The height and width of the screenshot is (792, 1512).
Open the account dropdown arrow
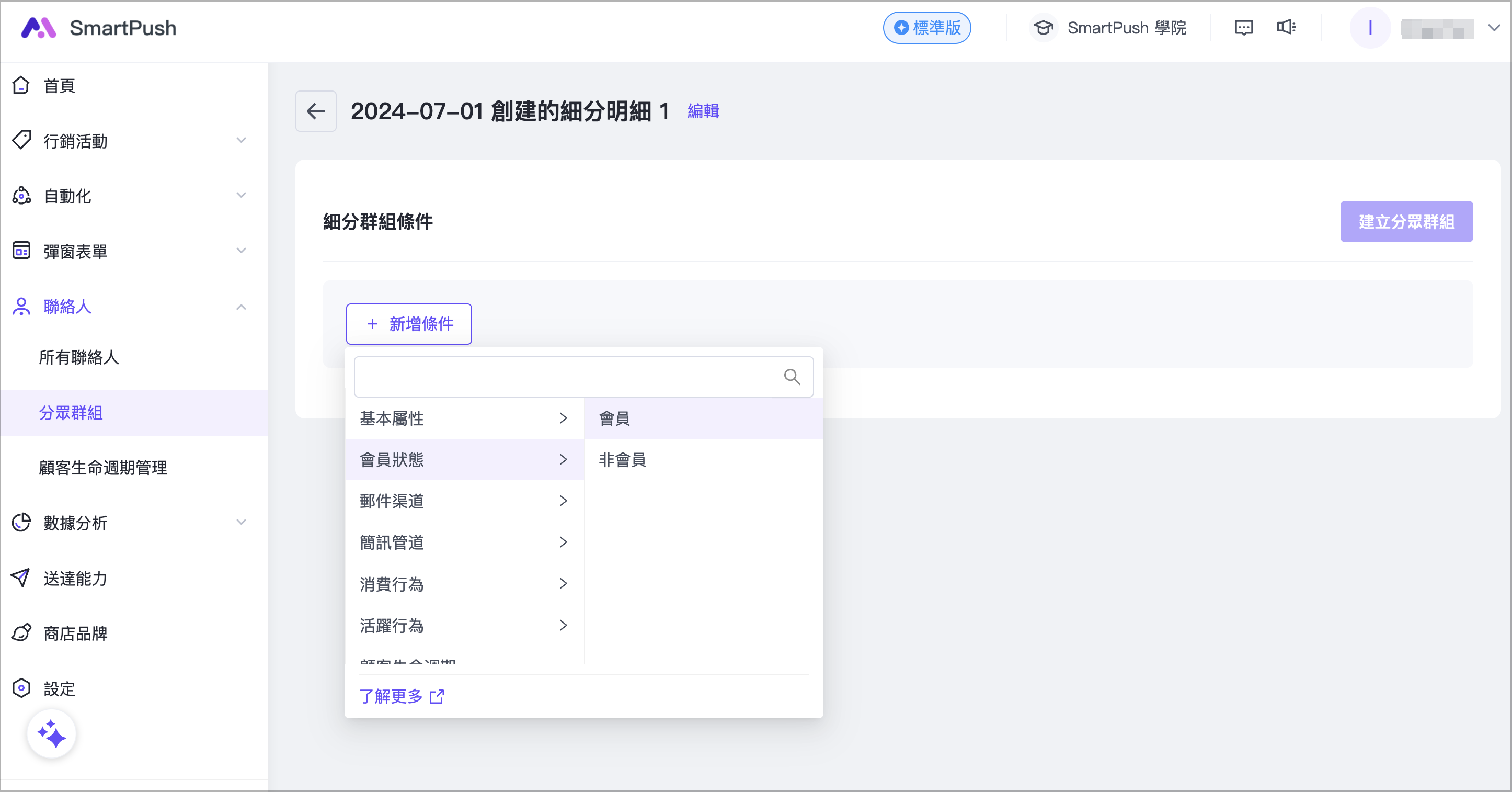[1494, 28]
